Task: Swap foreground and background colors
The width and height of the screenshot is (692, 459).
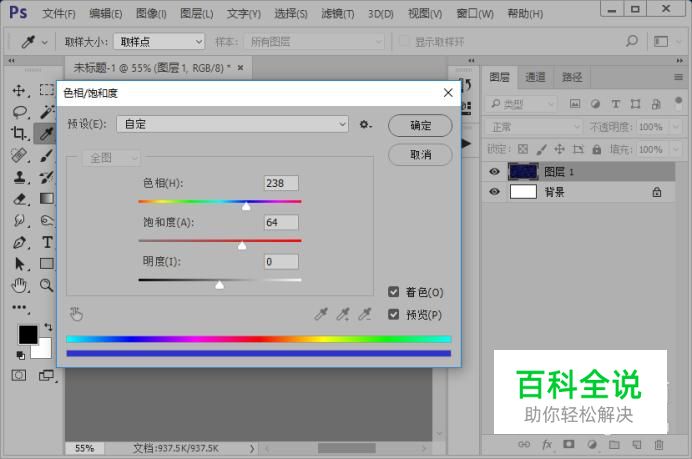Action: [48, 327]
